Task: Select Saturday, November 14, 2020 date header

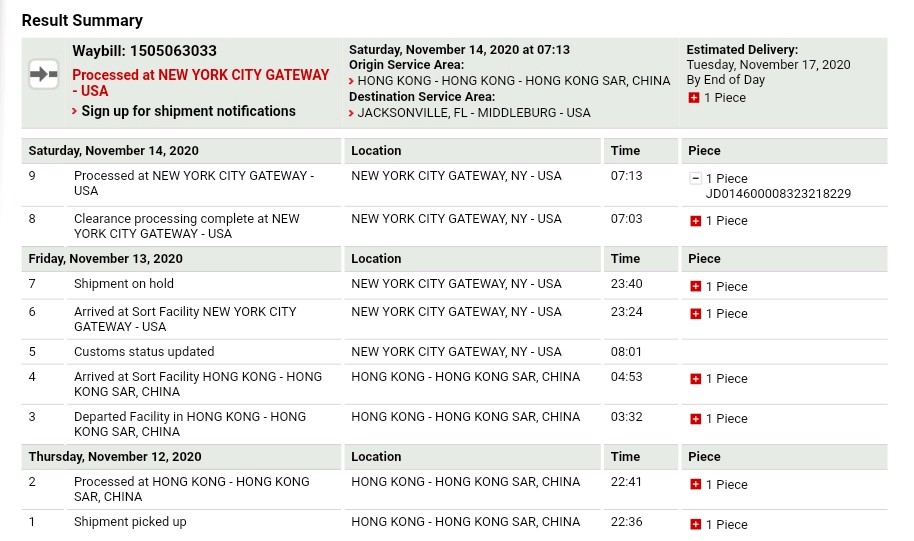Action: 114,150
